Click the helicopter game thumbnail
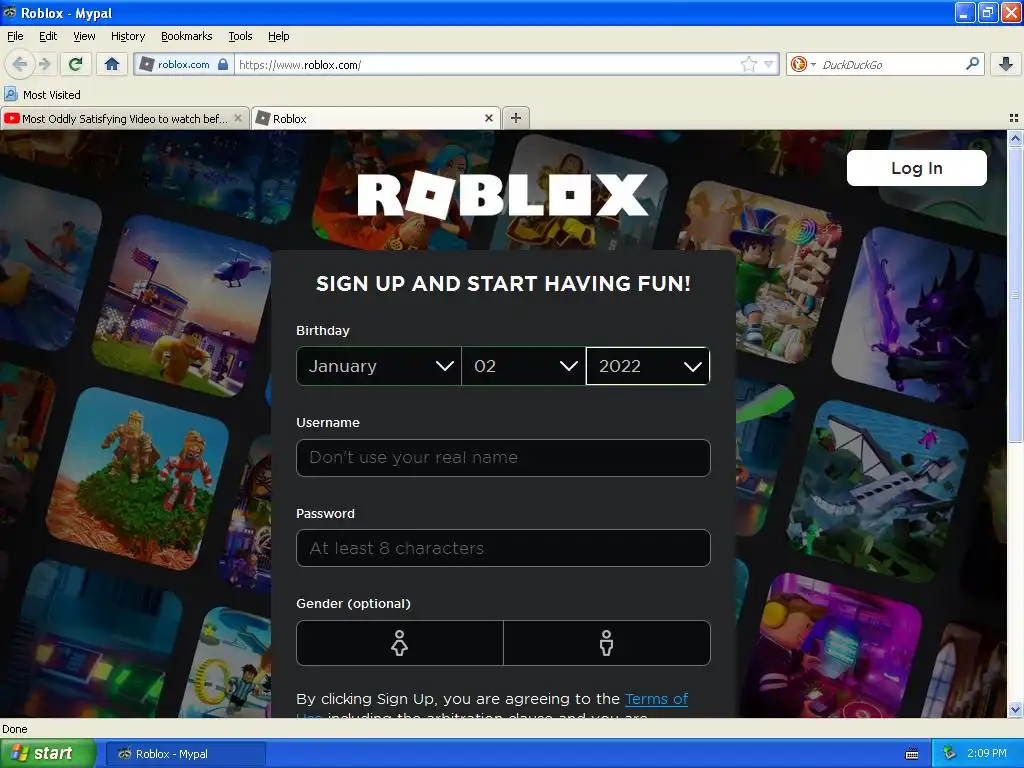The width and height of the screenshot is (1024, 768). click(182, 306)
